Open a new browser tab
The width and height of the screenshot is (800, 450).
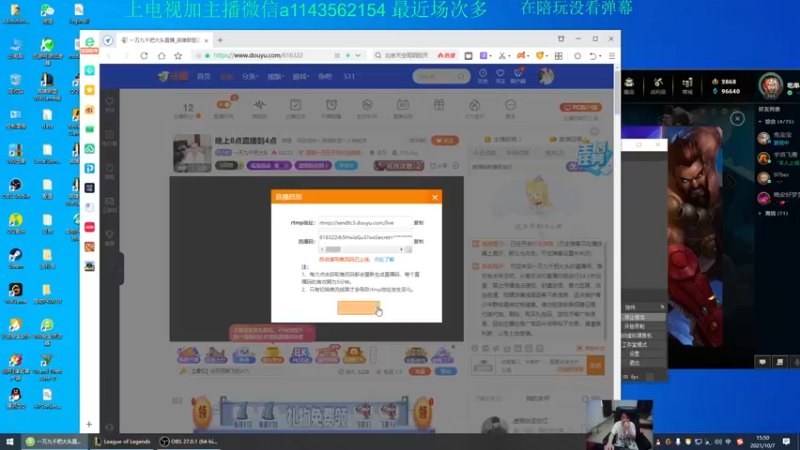coord(220,40)
